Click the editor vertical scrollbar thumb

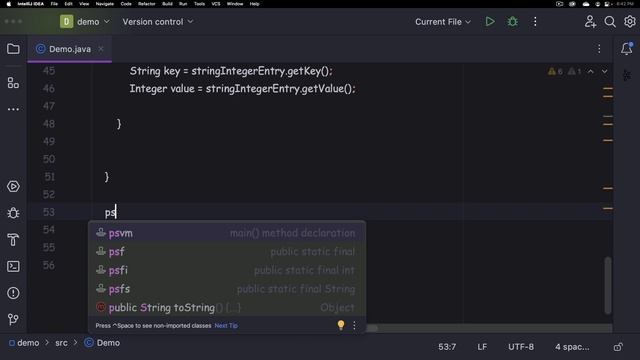click(x=608, y=285)
